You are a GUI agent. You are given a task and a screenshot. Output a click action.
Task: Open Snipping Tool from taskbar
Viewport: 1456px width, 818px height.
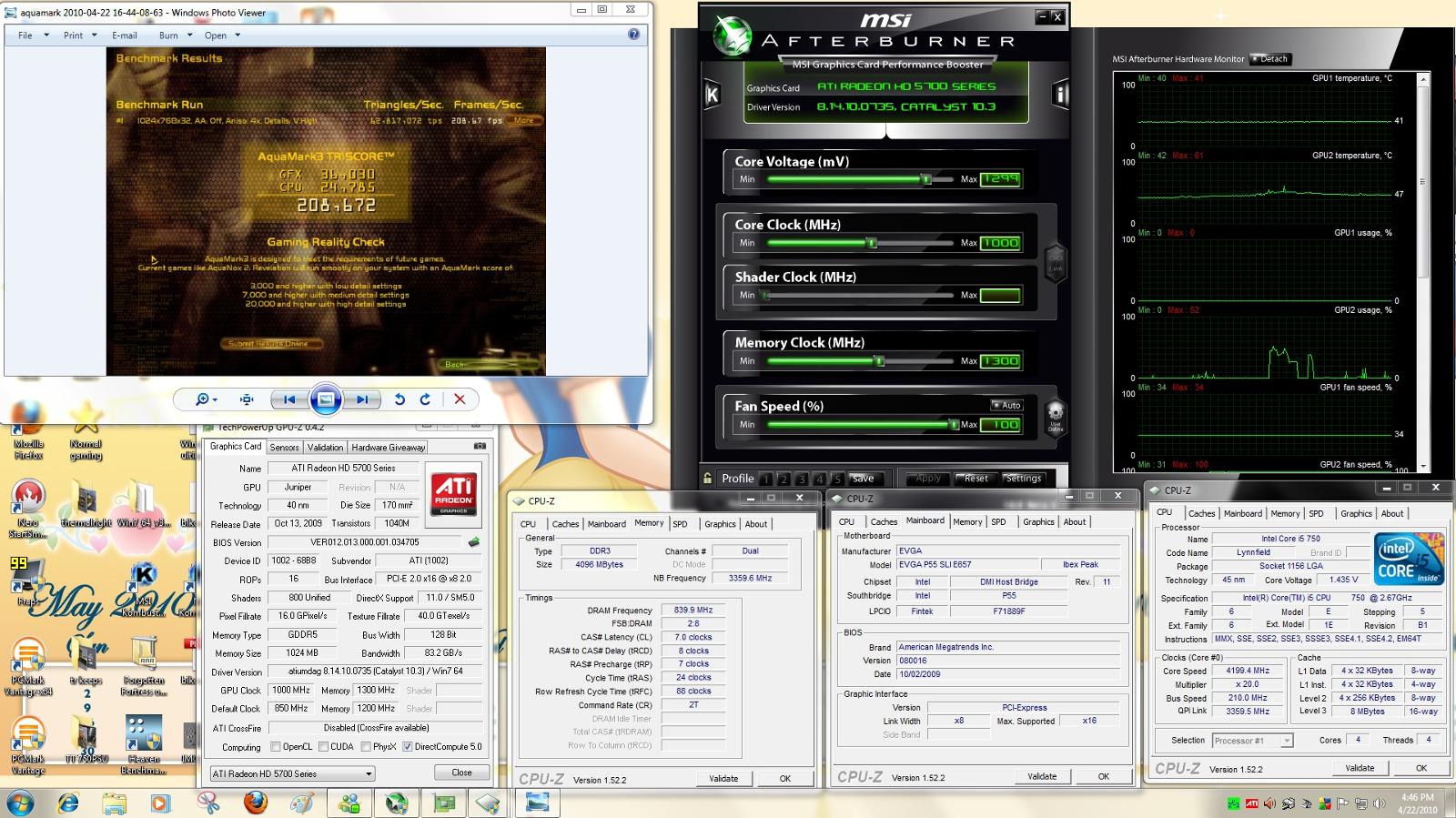tap(208, 803)
